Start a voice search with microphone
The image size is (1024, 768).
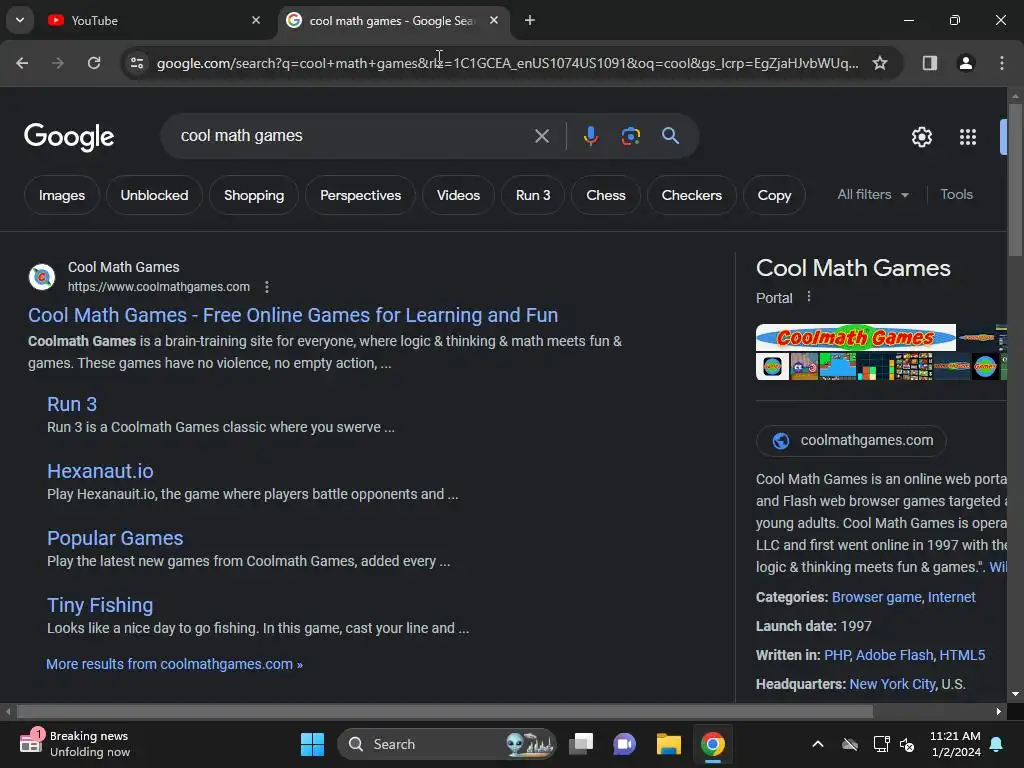[x=590, y=136]
